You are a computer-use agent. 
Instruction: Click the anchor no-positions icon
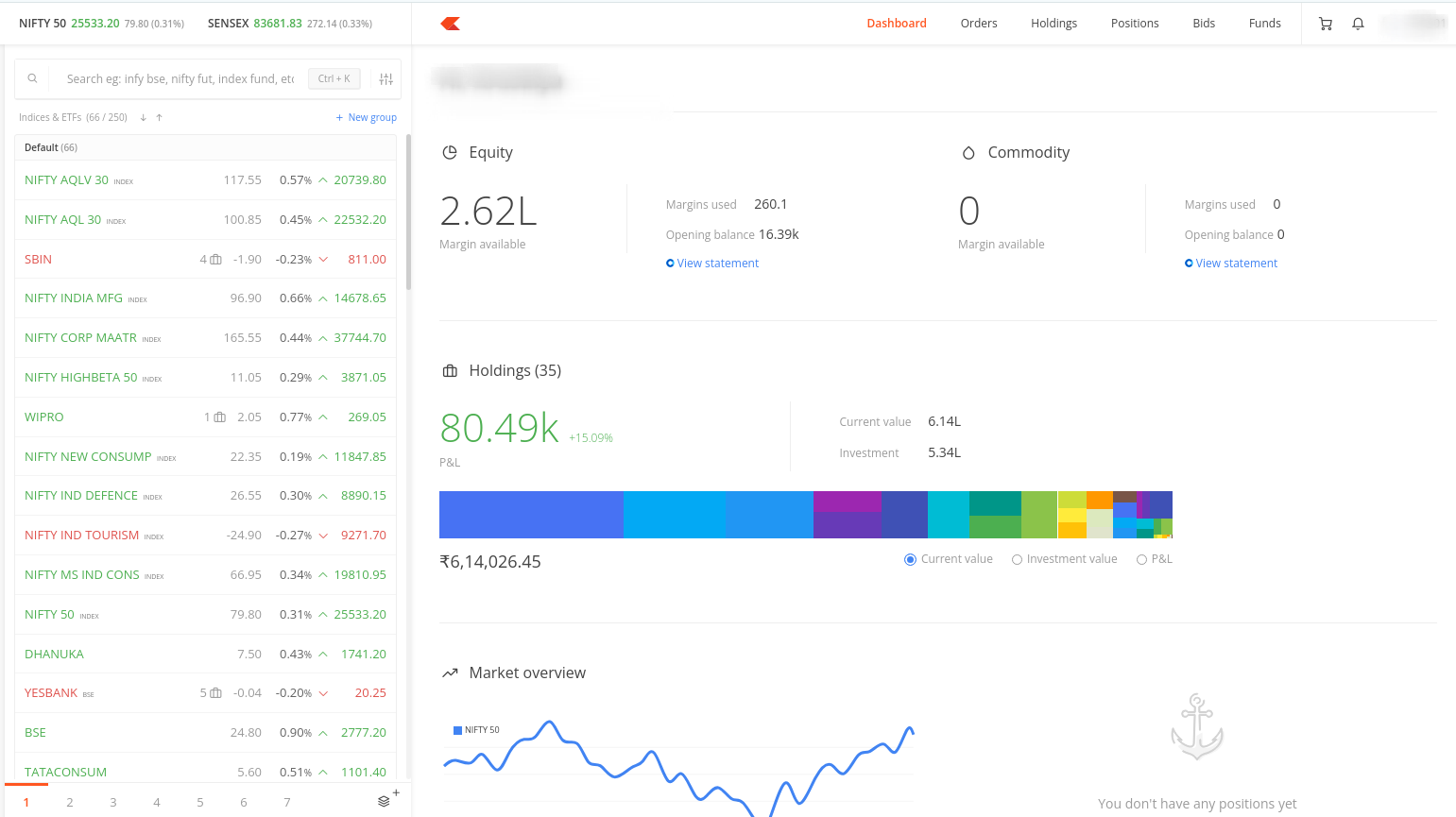pos(1197,726)
